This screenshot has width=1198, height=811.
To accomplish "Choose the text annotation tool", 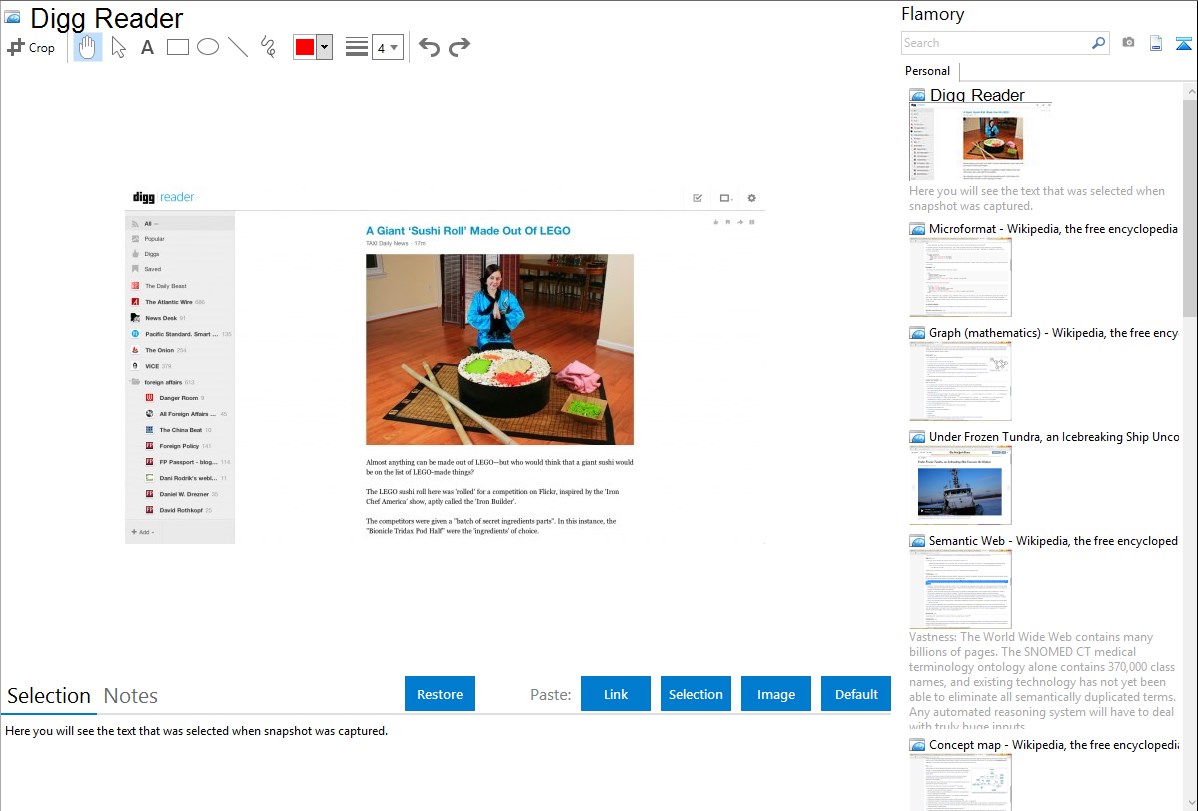I will (147, 47).
